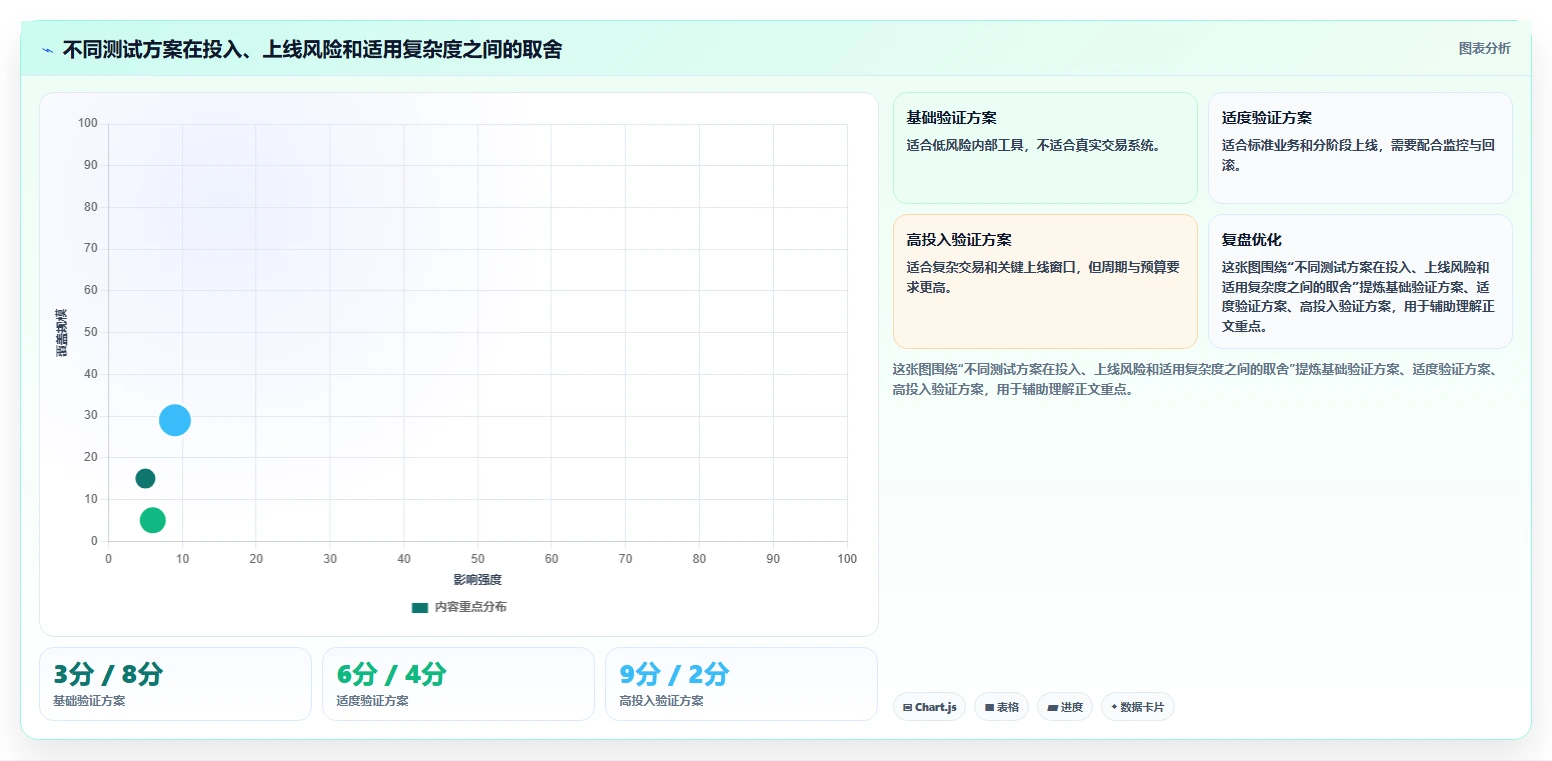Click the 覆盖规模 y-axis title

[x=61, y=333]
